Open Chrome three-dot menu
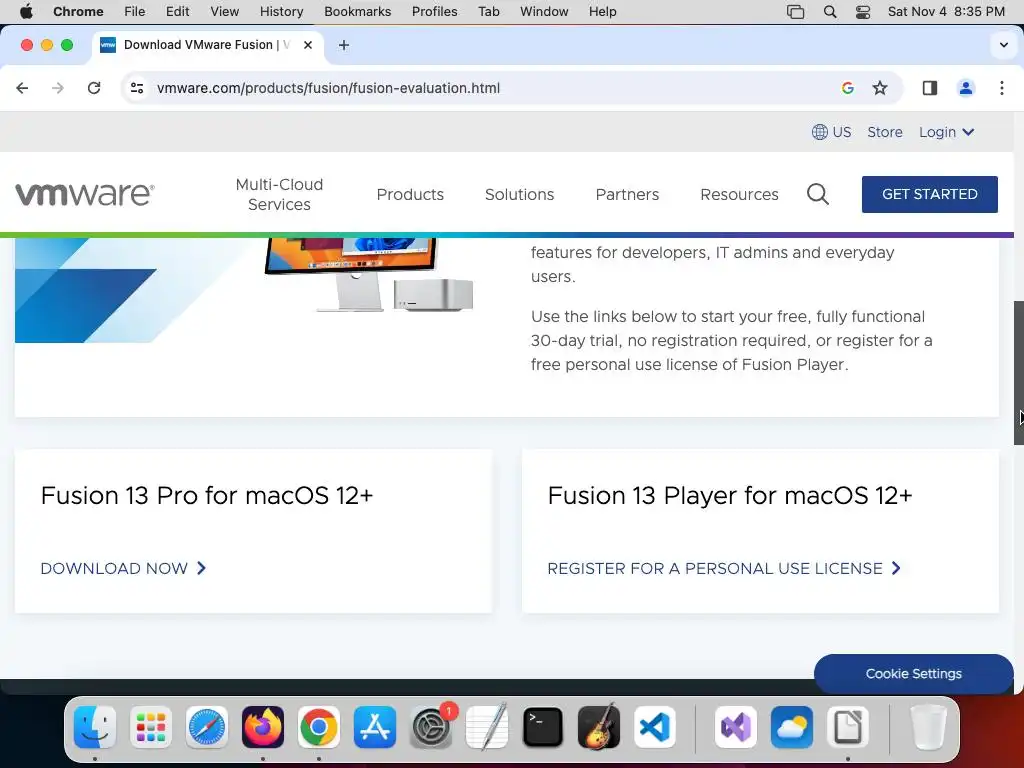 tap(1002, 88)
